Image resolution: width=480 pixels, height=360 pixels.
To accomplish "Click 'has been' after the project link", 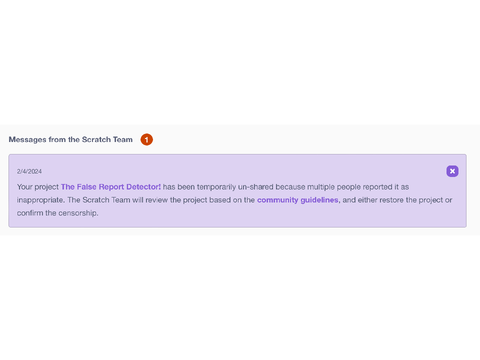I will (179, 187).
